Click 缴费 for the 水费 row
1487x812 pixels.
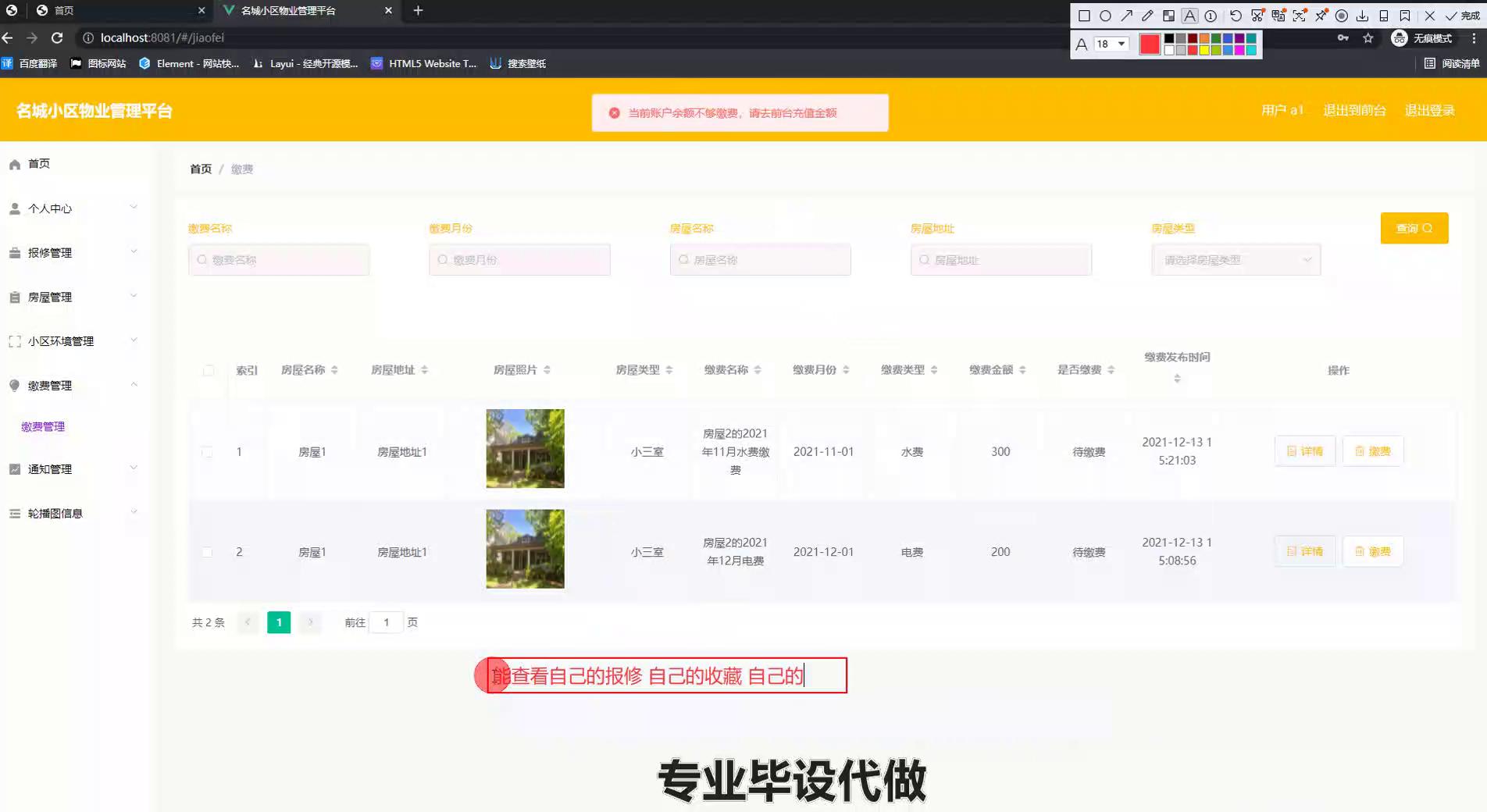point(1373,451)
